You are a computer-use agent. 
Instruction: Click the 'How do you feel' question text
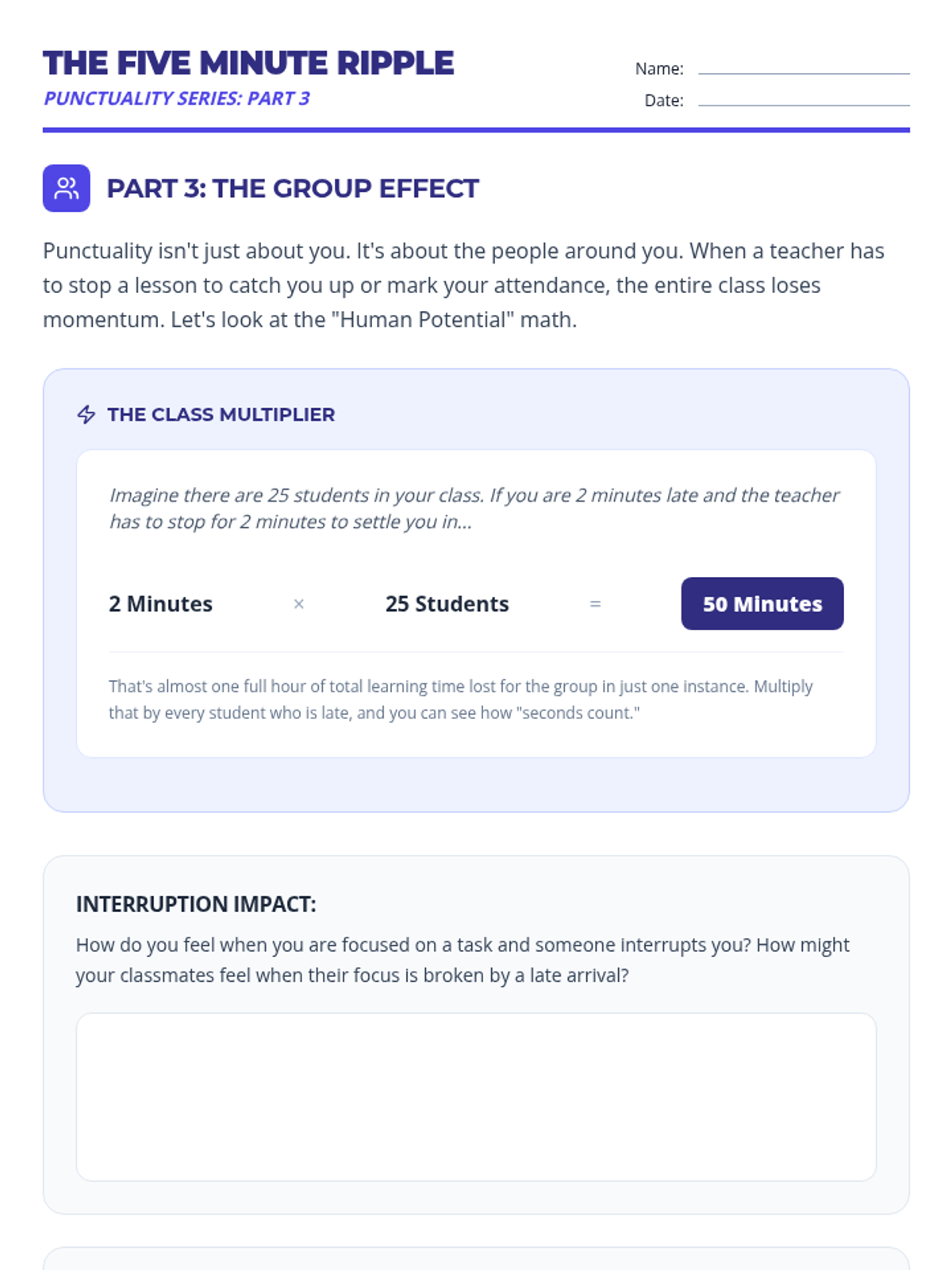(x=463, y=960)
